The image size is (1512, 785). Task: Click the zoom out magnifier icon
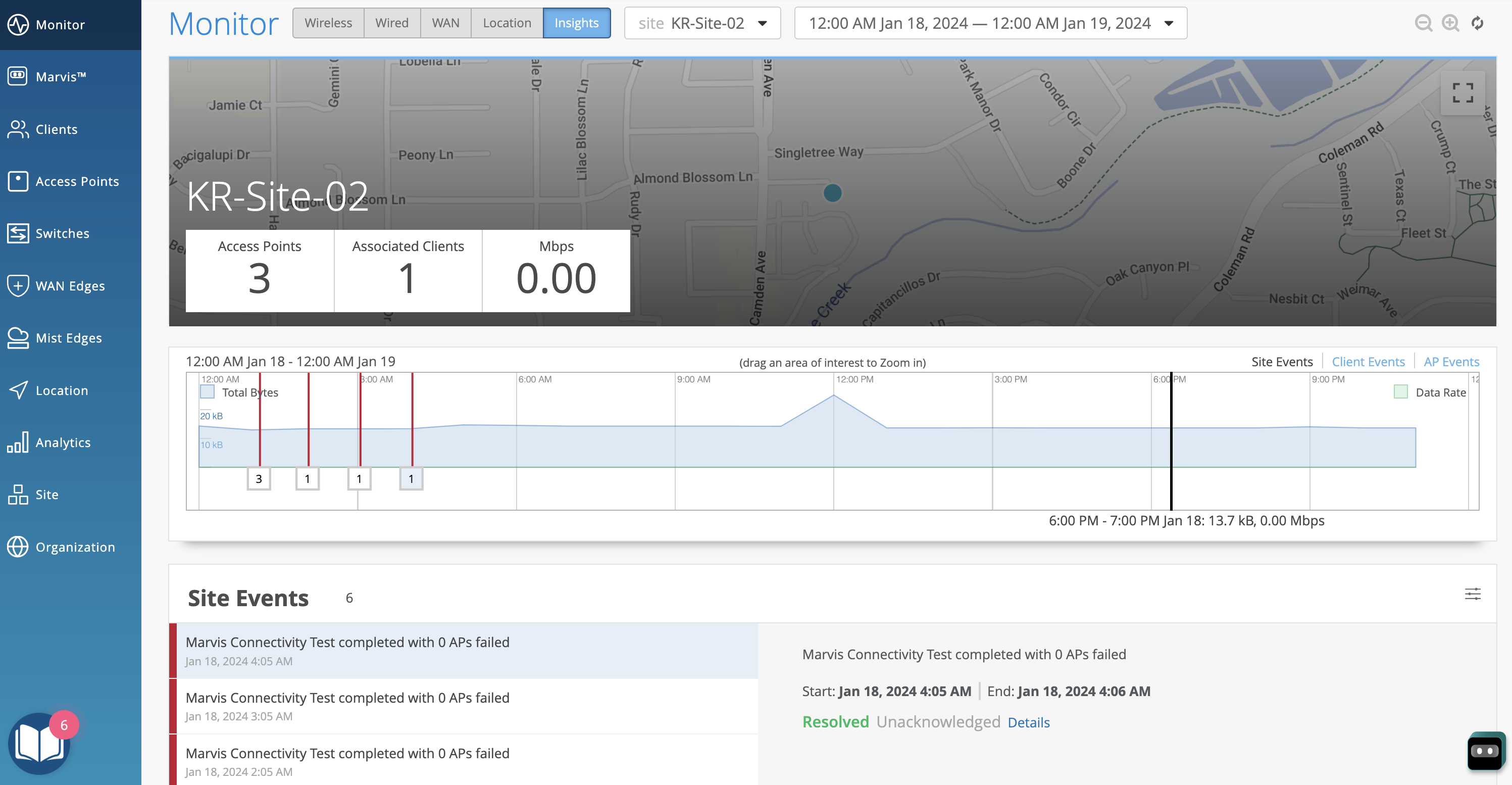[1423, 23]
